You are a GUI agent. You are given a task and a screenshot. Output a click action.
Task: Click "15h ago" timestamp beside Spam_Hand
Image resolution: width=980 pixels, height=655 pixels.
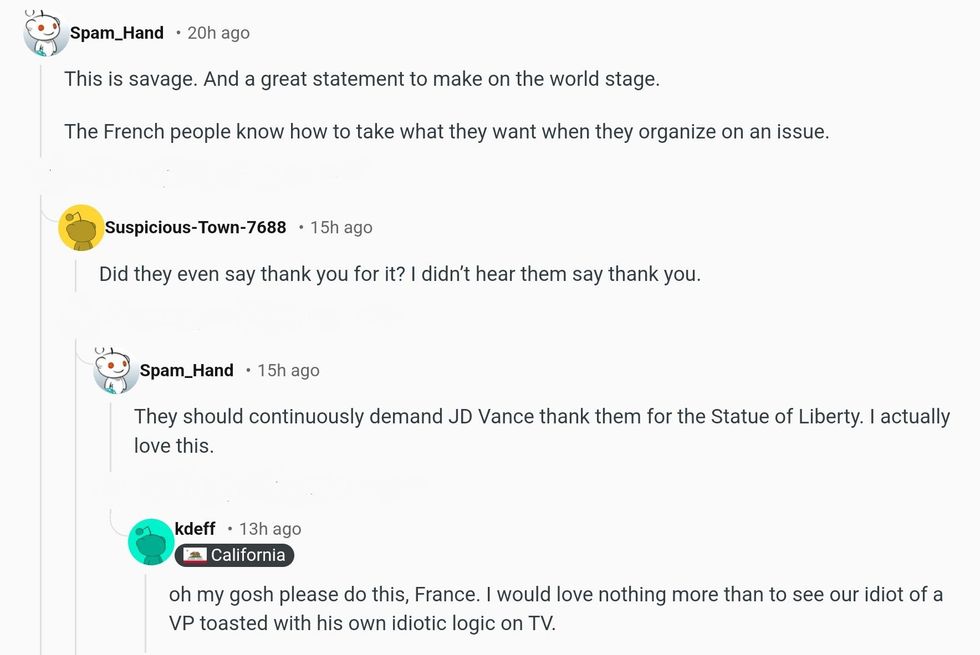(288, 370)
